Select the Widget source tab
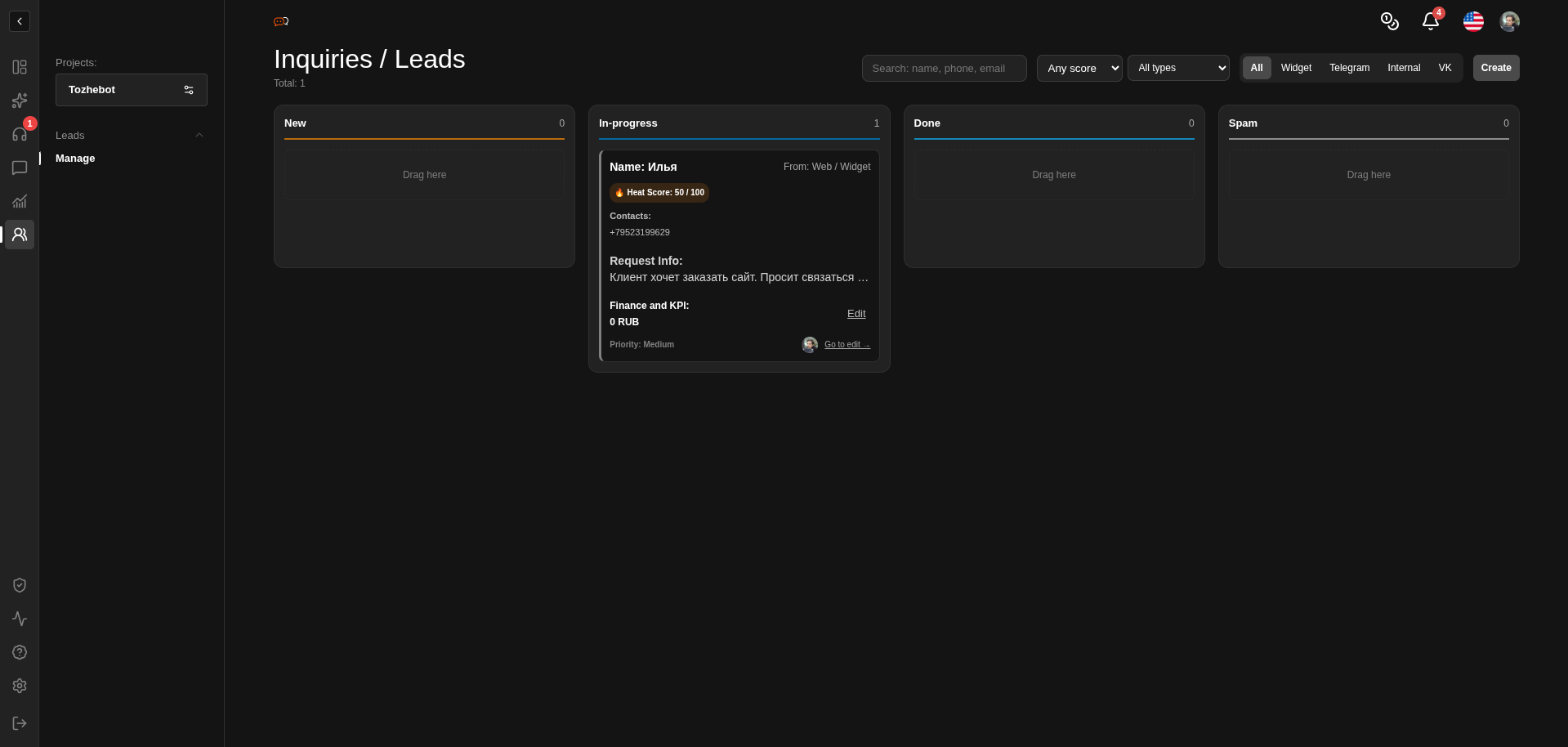 pyautogui.click(x=1296, y=68)
